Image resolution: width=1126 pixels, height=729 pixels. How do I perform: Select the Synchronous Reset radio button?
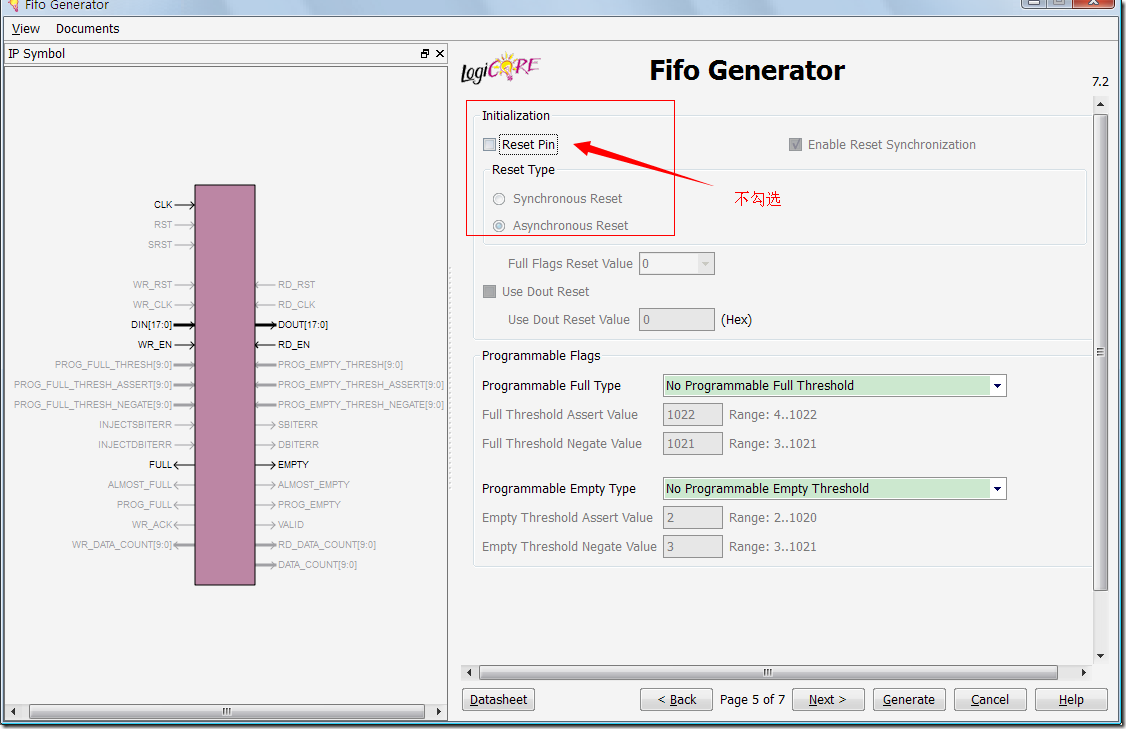tap(499, 199)
